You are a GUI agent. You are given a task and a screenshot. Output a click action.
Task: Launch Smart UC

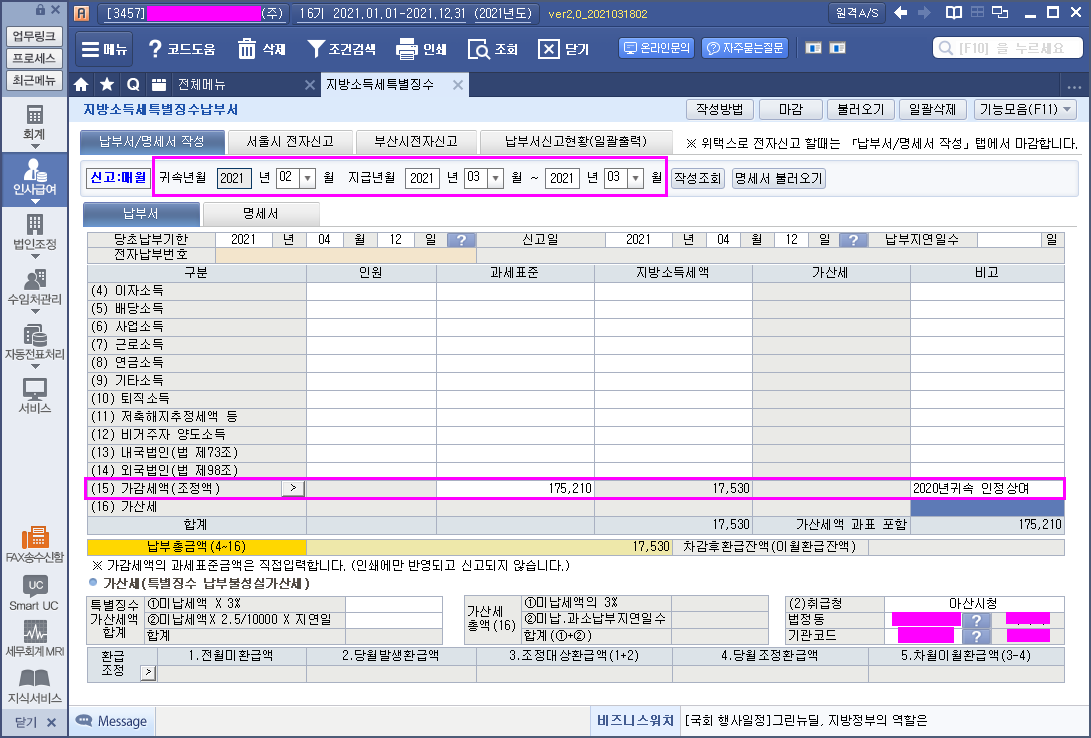pos(34,593)
